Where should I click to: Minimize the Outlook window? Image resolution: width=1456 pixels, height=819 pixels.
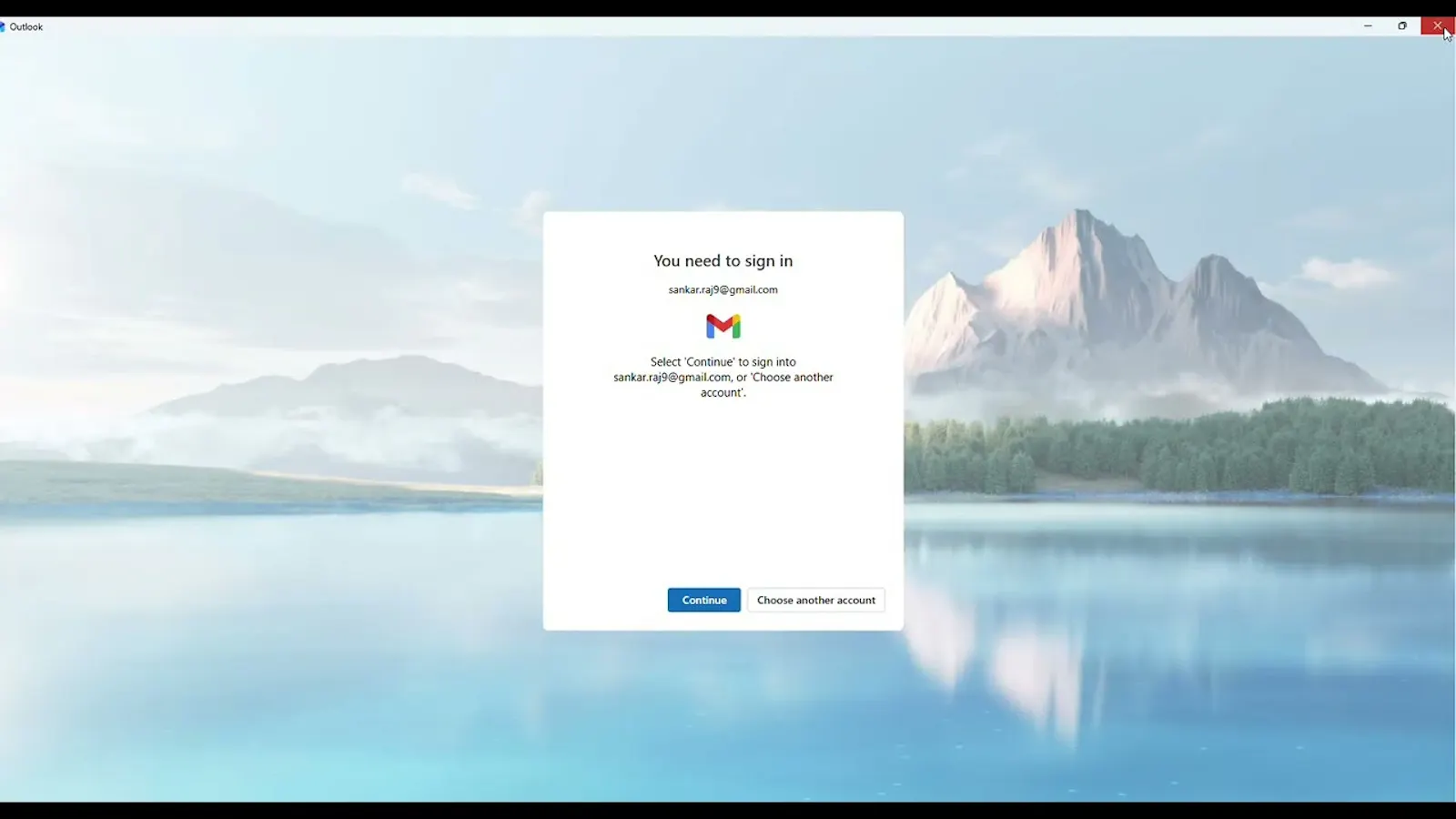click(x=1368, y=25)
